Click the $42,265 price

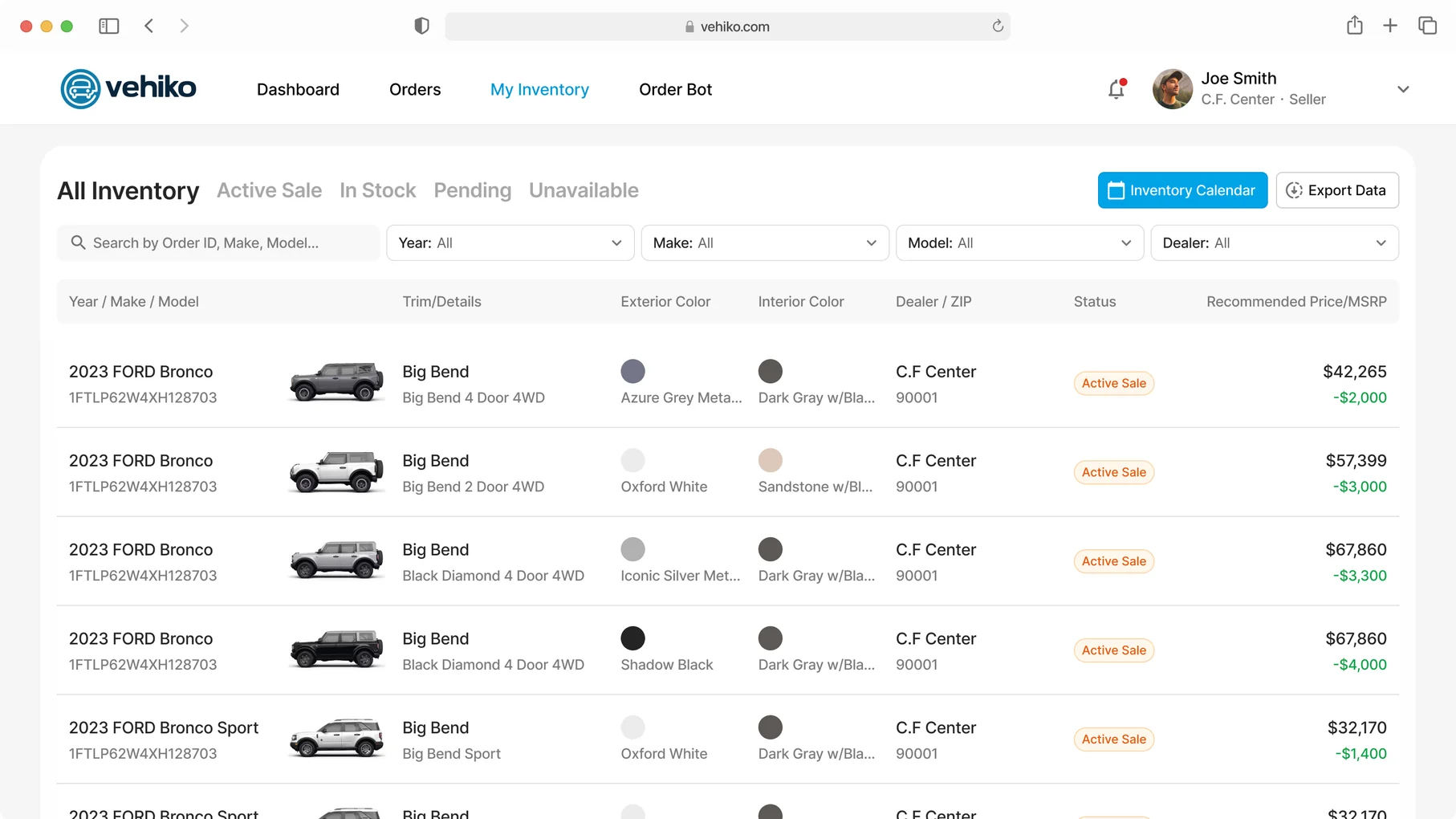point(1355,372)
